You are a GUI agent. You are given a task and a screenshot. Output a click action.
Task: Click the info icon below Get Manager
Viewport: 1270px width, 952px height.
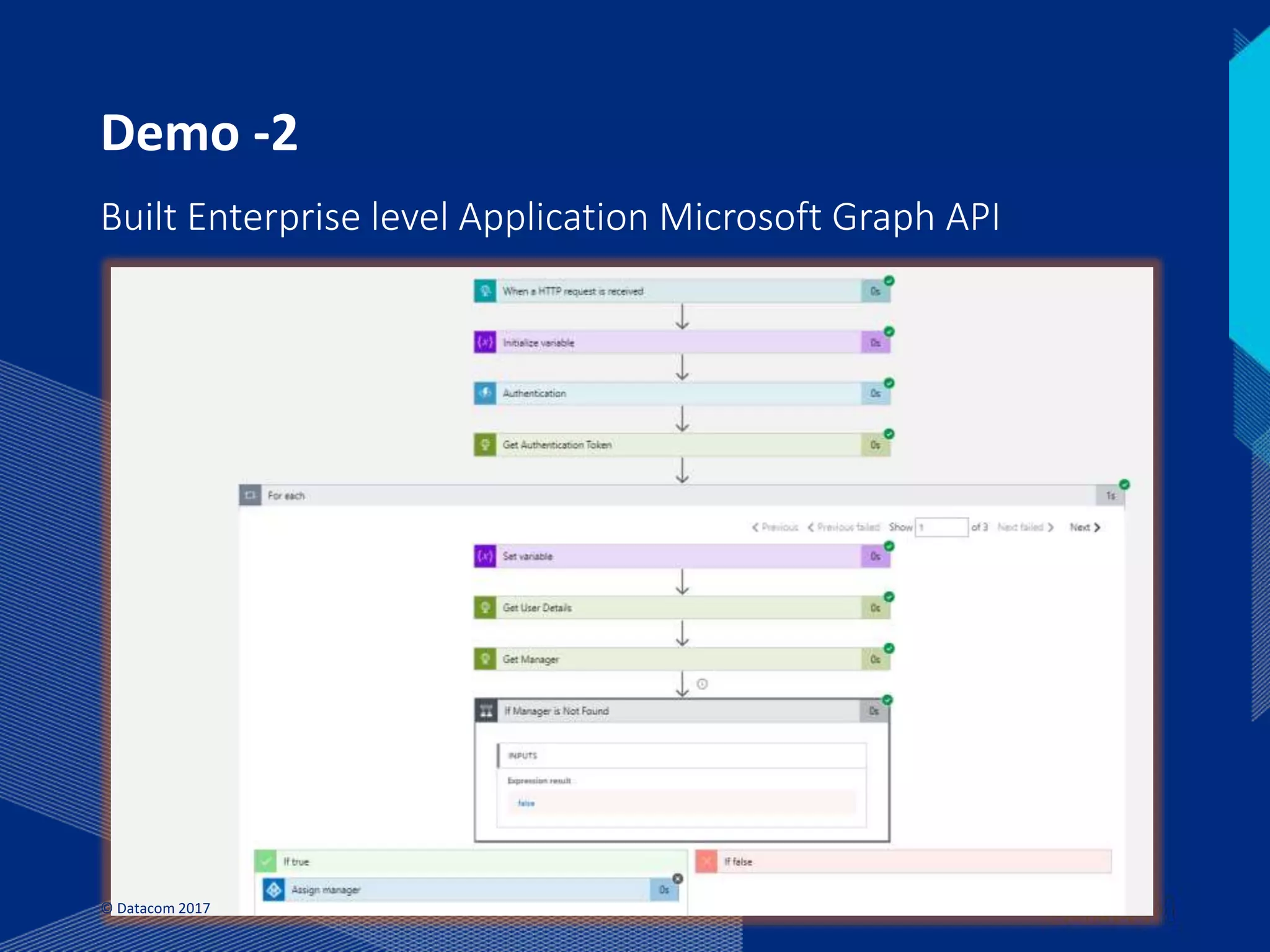[x=702, y=684]
